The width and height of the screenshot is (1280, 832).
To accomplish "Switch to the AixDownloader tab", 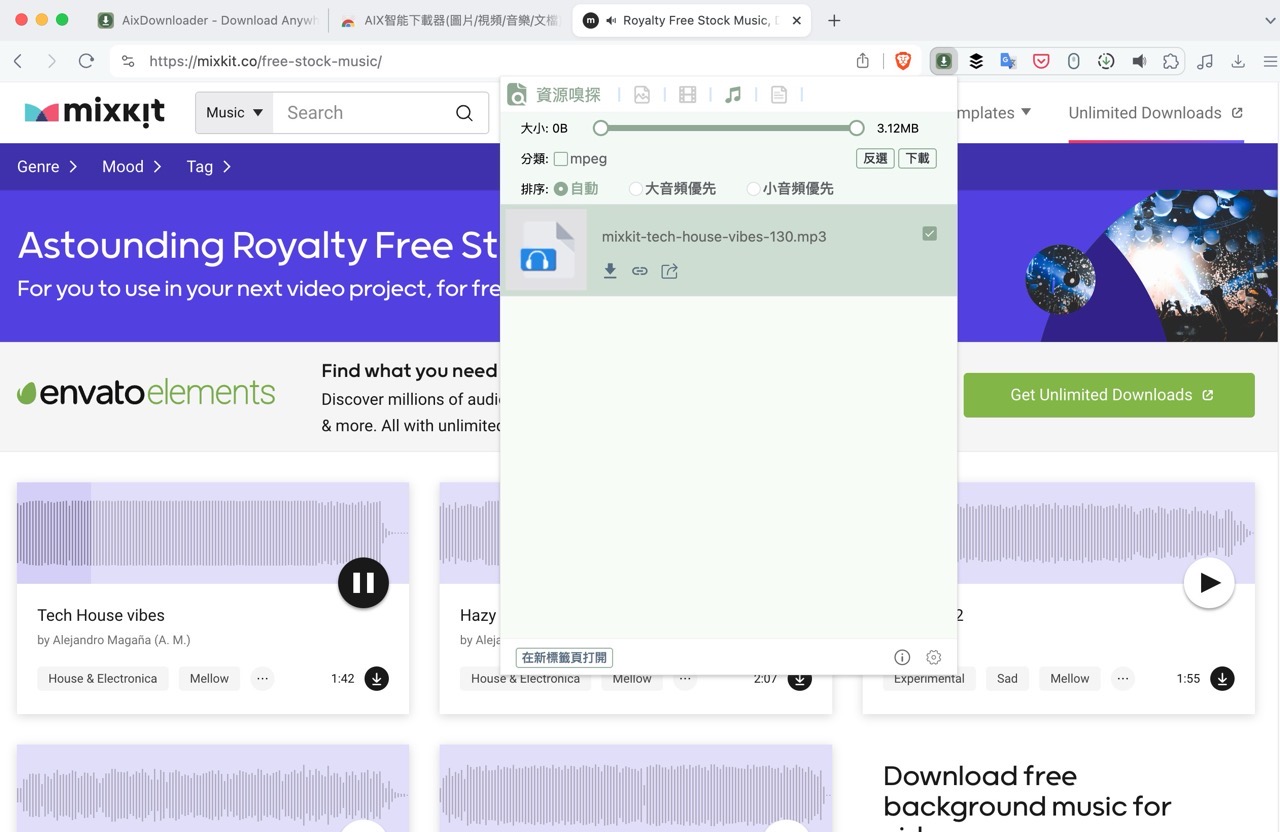I will (208, 20).
